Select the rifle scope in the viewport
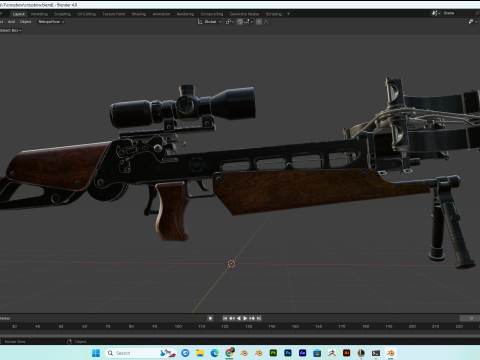 click(x=183, y=107)
